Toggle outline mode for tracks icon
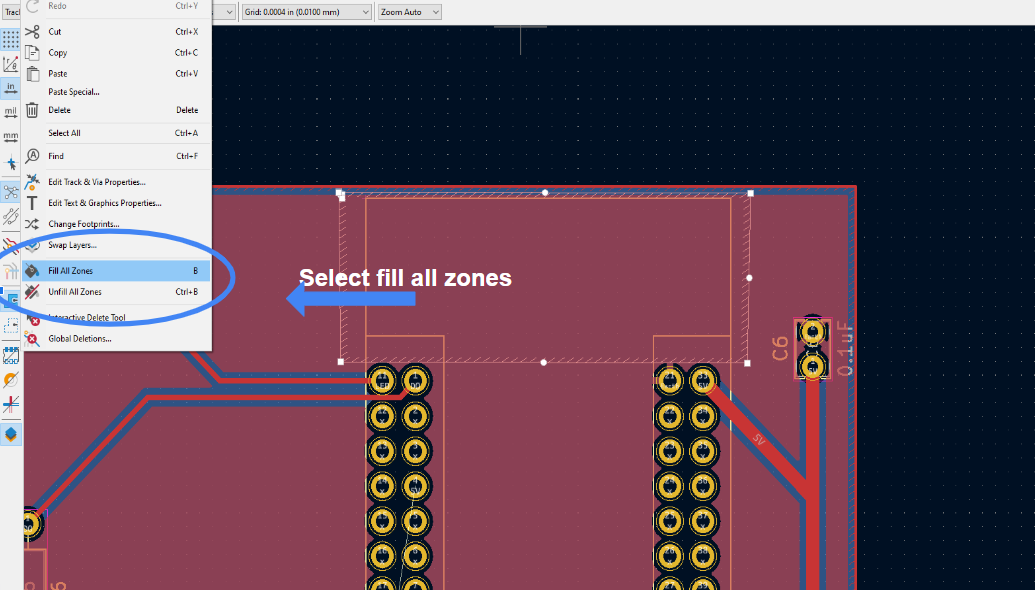Screen dimensions: 1035x590 pyautogui.click(x=11, y=405)
